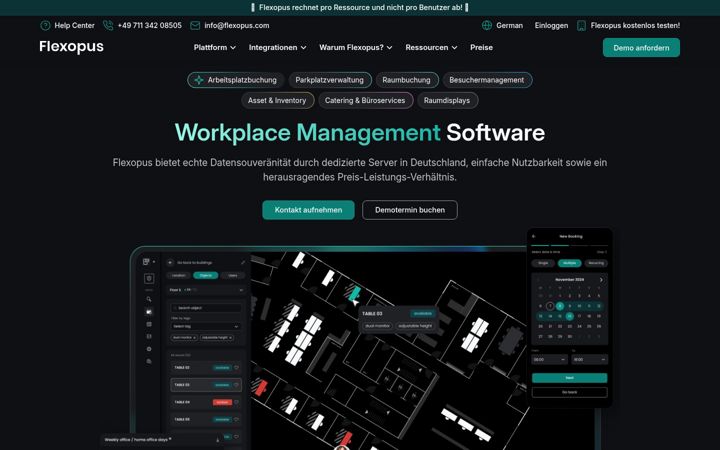Click the heart icon on TABLE 04 row

tap(236, 402)
